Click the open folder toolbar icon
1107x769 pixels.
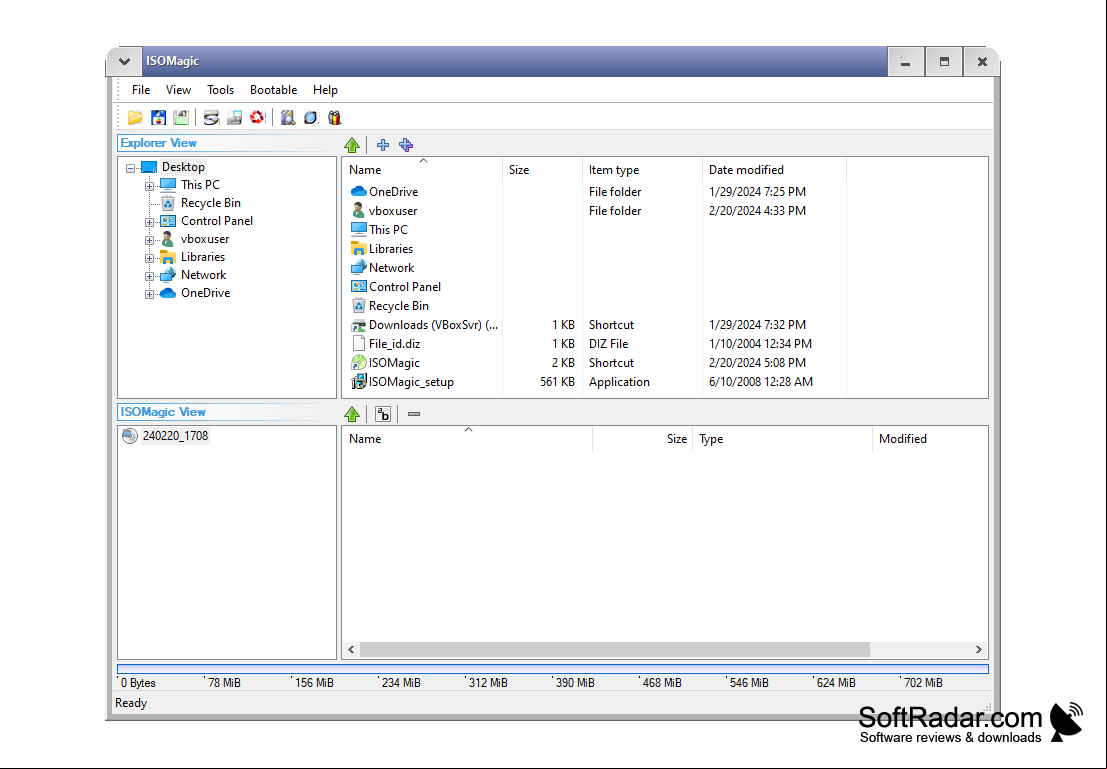pos(135,118)
